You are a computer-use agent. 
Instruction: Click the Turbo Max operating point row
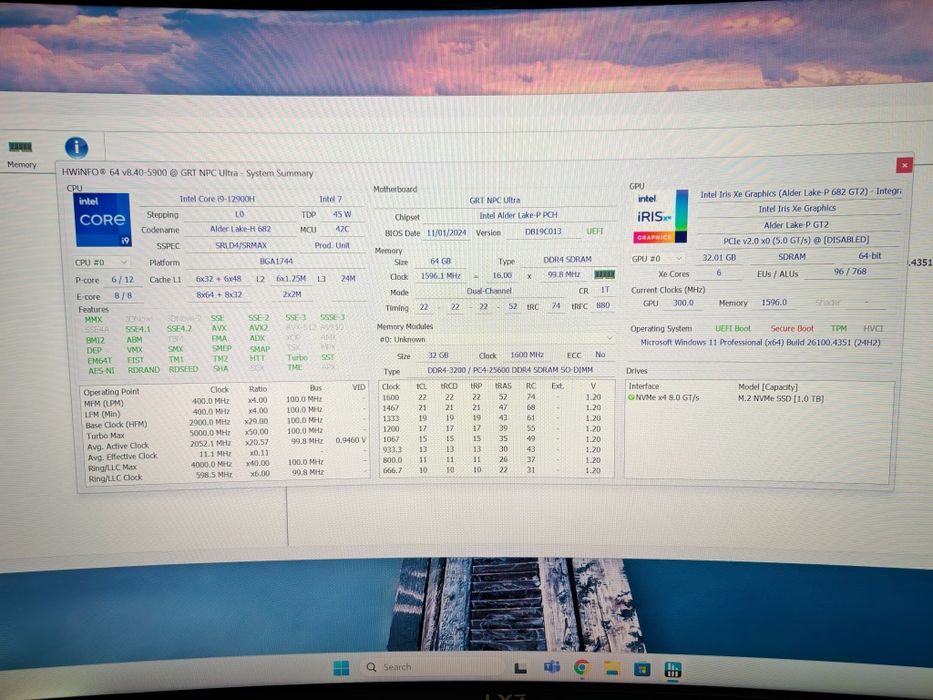tap(225, 434)
